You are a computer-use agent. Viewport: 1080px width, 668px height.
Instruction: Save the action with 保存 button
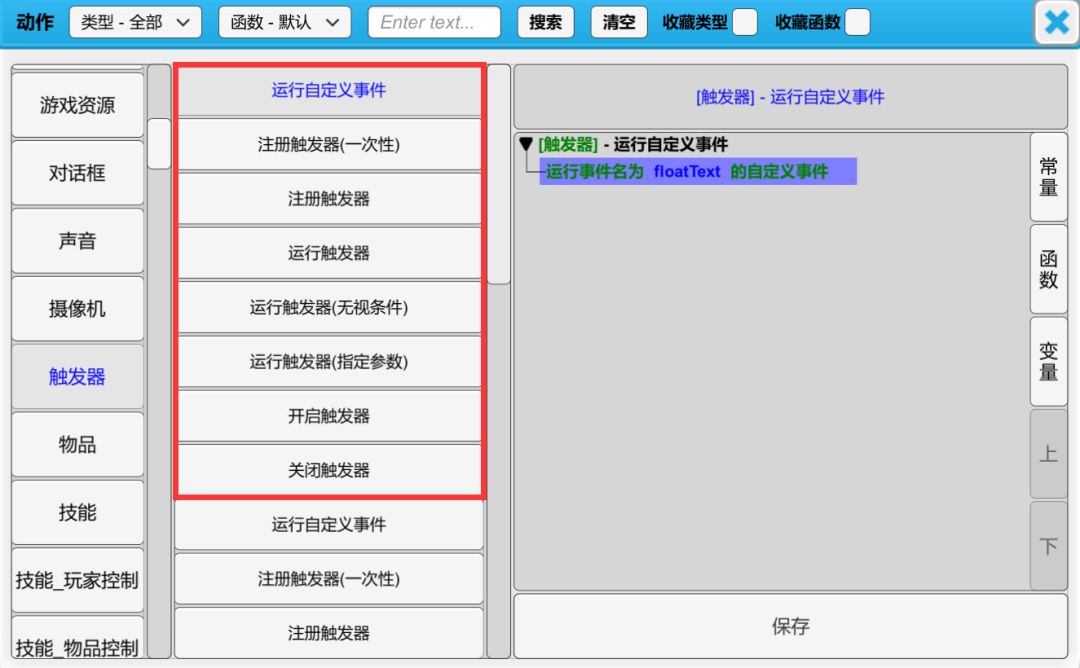coord(790,627)
